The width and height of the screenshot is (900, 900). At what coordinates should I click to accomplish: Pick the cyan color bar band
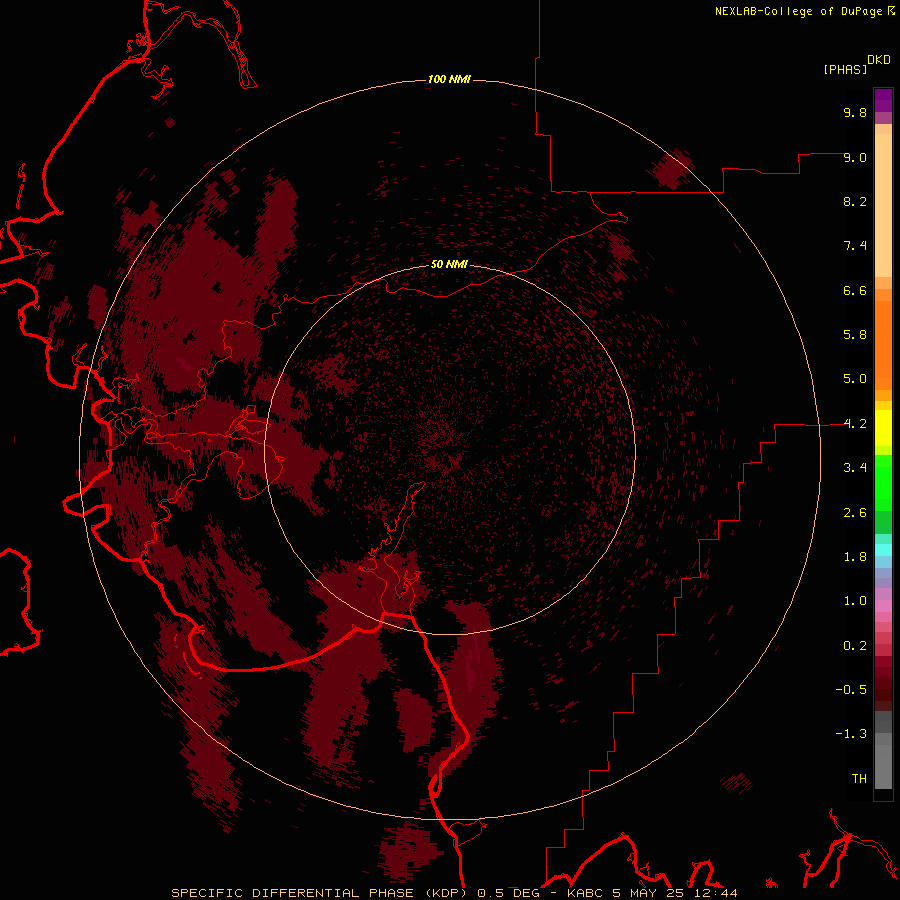click(x=883, y=550)
